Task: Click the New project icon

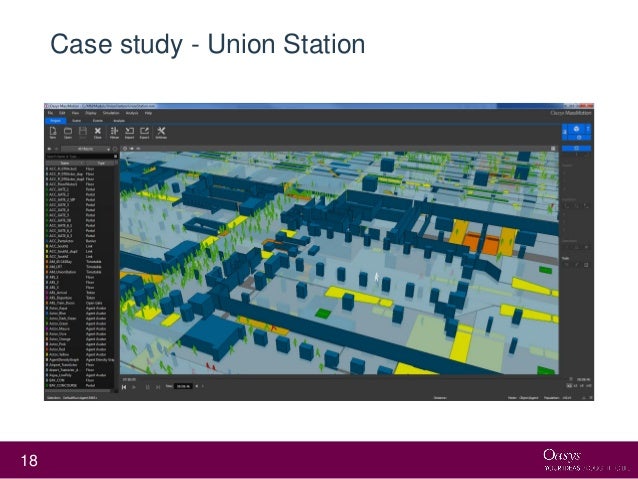Action: [x=53, y=133]
